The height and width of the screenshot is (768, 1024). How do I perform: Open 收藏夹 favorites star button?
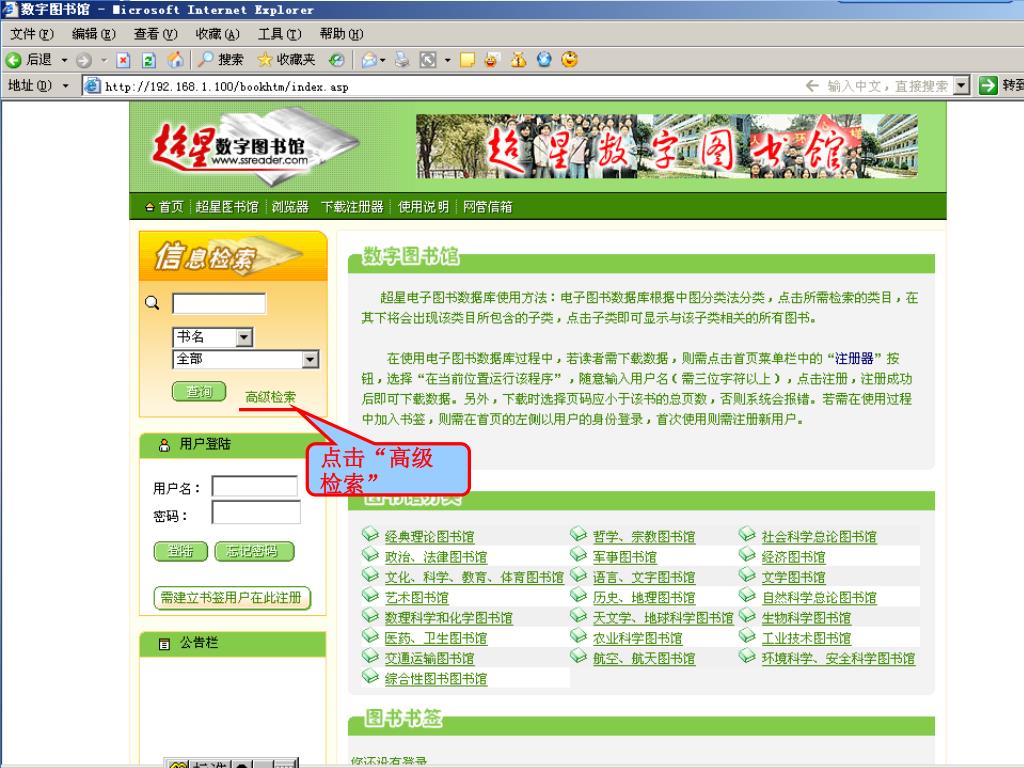pos(286,60)
